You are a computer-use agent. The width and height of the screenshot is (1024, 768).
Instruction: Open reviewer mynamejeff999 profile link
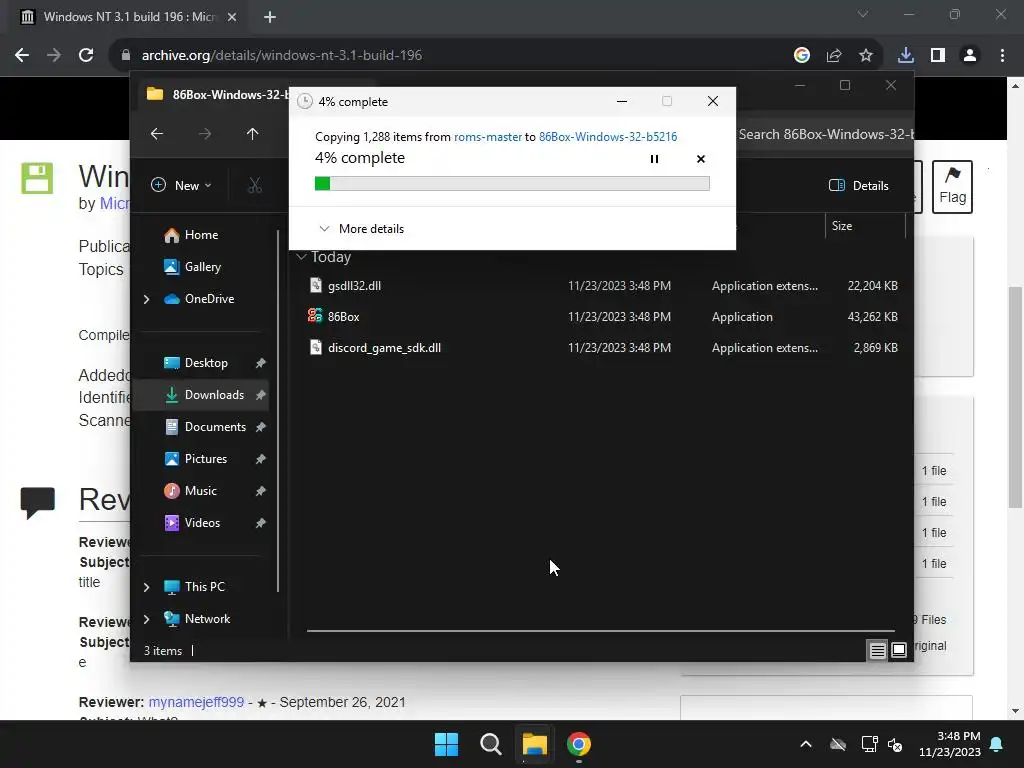pos(196,702)
